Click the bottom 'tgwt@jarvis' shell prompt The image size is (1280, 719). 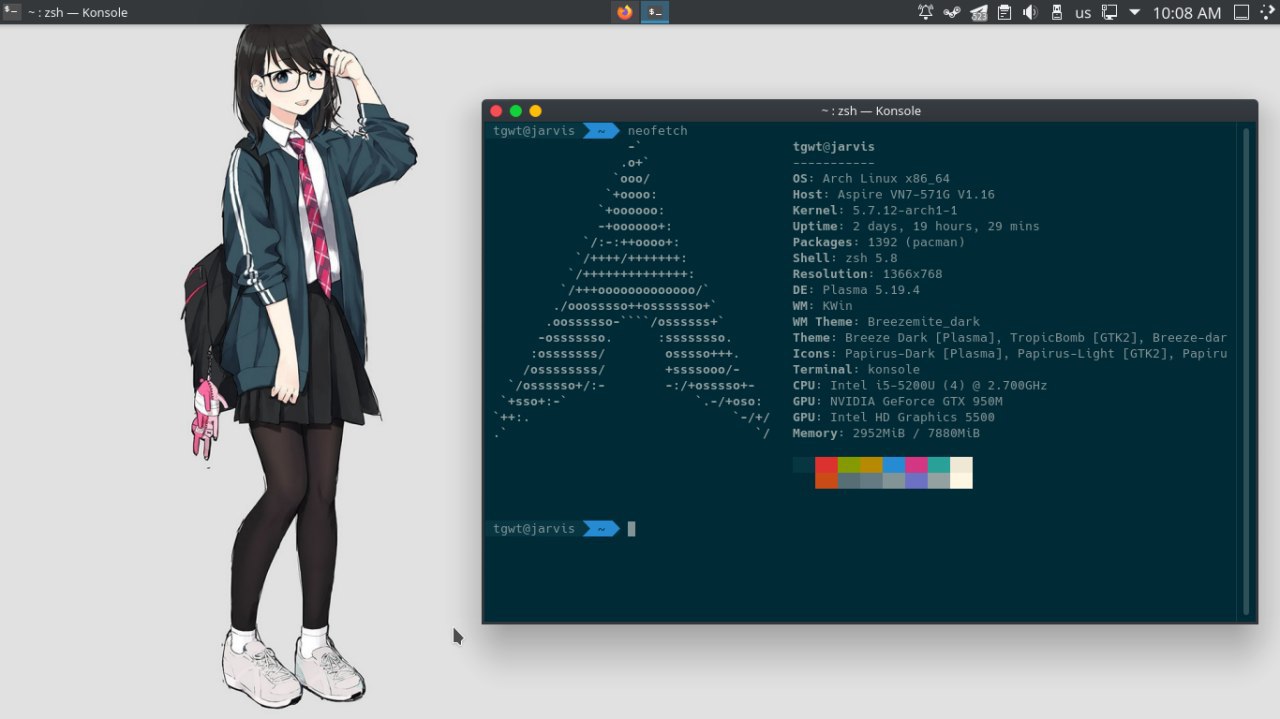tap(534, 529)
